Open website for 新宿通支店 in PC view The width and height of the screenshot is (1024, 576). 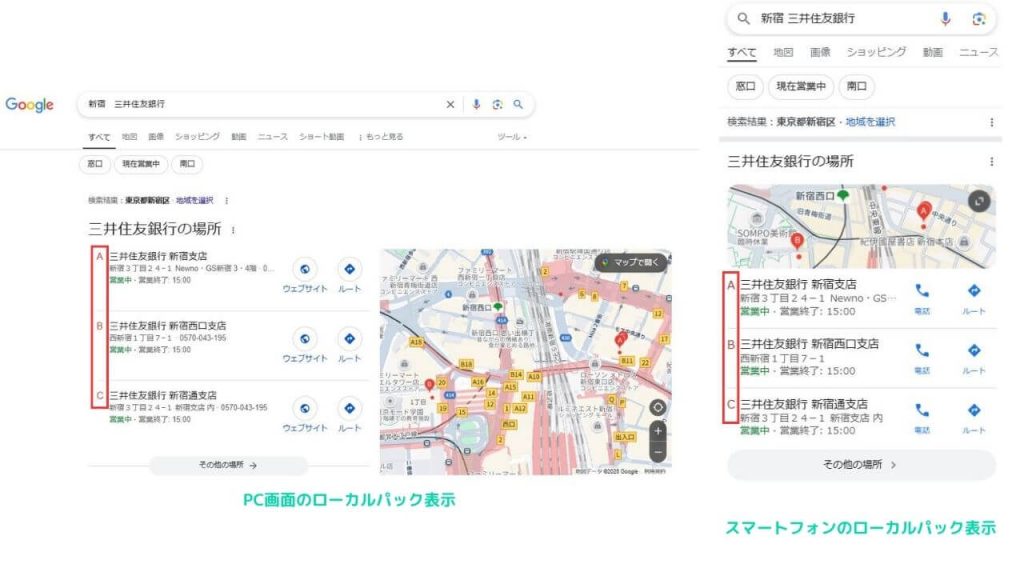[304, 416]
